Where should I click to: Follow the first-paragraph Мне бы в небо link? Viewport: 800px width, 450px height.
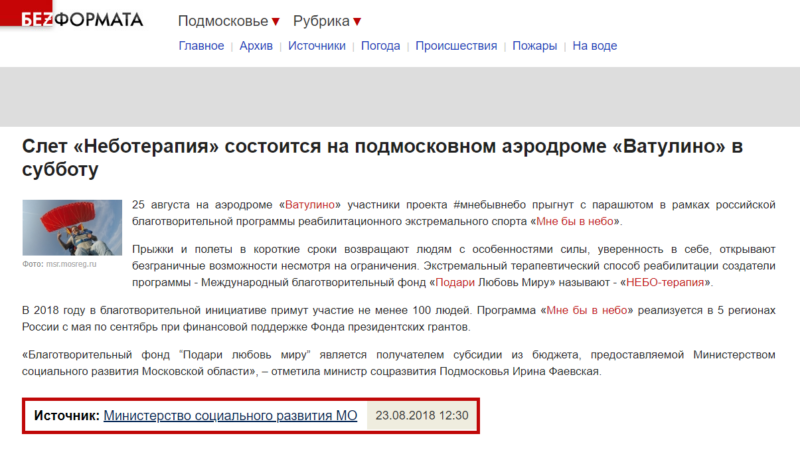[x=574, y=221]
